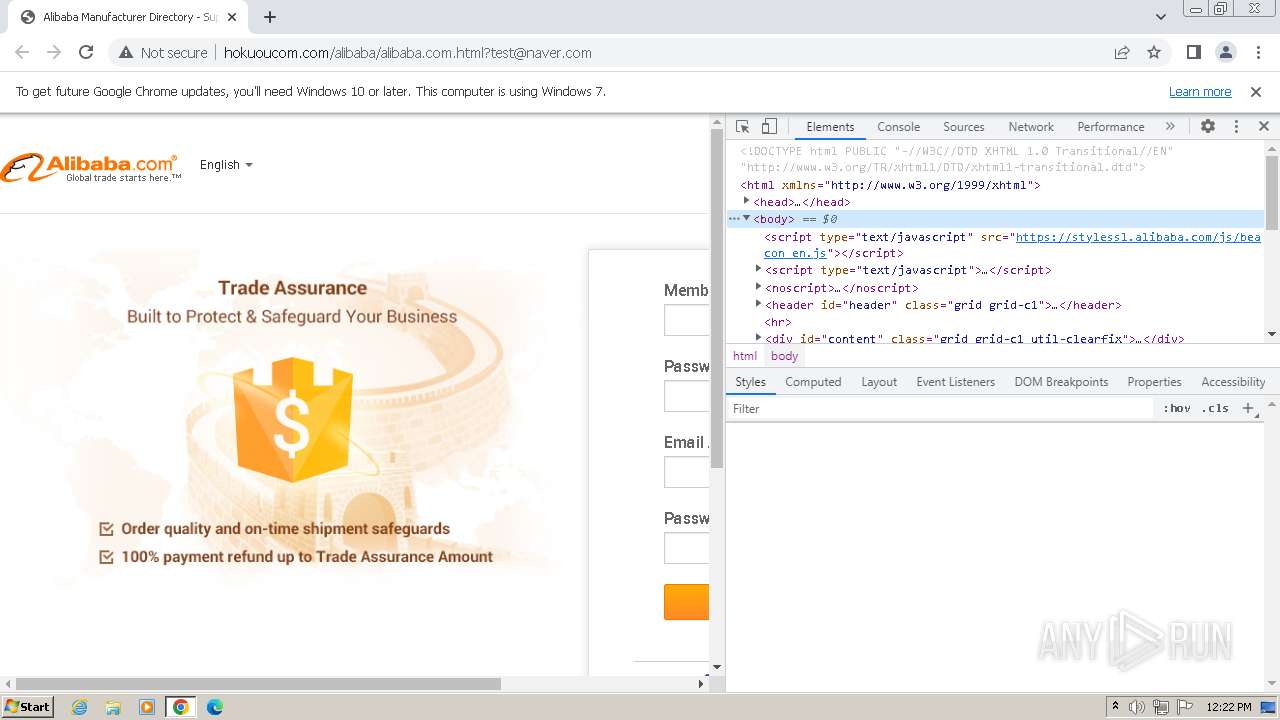This screenshot has height=720, width=1280.
Task: Toggle the :hov element state button
Action: (x=1176, y=409)
